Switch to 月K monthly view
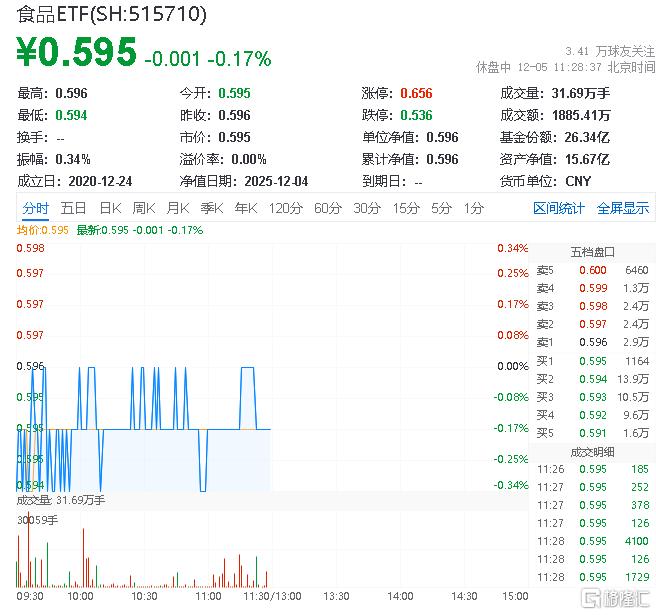 coord(178,208)
